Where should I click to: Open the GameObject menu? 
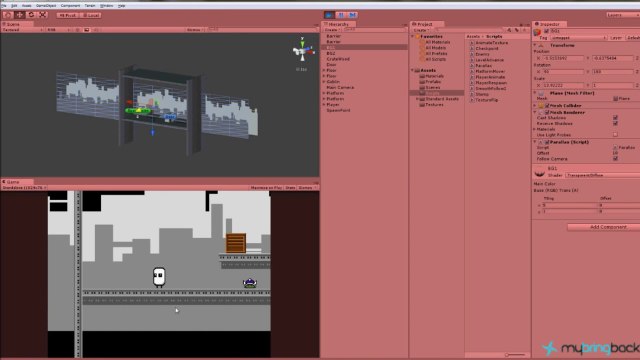[46, 6]
